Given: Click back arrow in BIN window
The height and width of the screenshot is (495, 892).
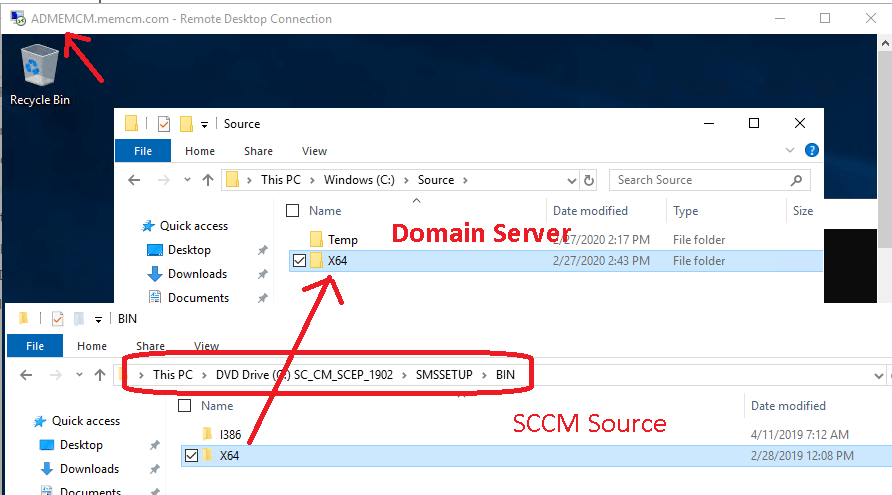Looking at the screenshot, I should click(26, 375).
